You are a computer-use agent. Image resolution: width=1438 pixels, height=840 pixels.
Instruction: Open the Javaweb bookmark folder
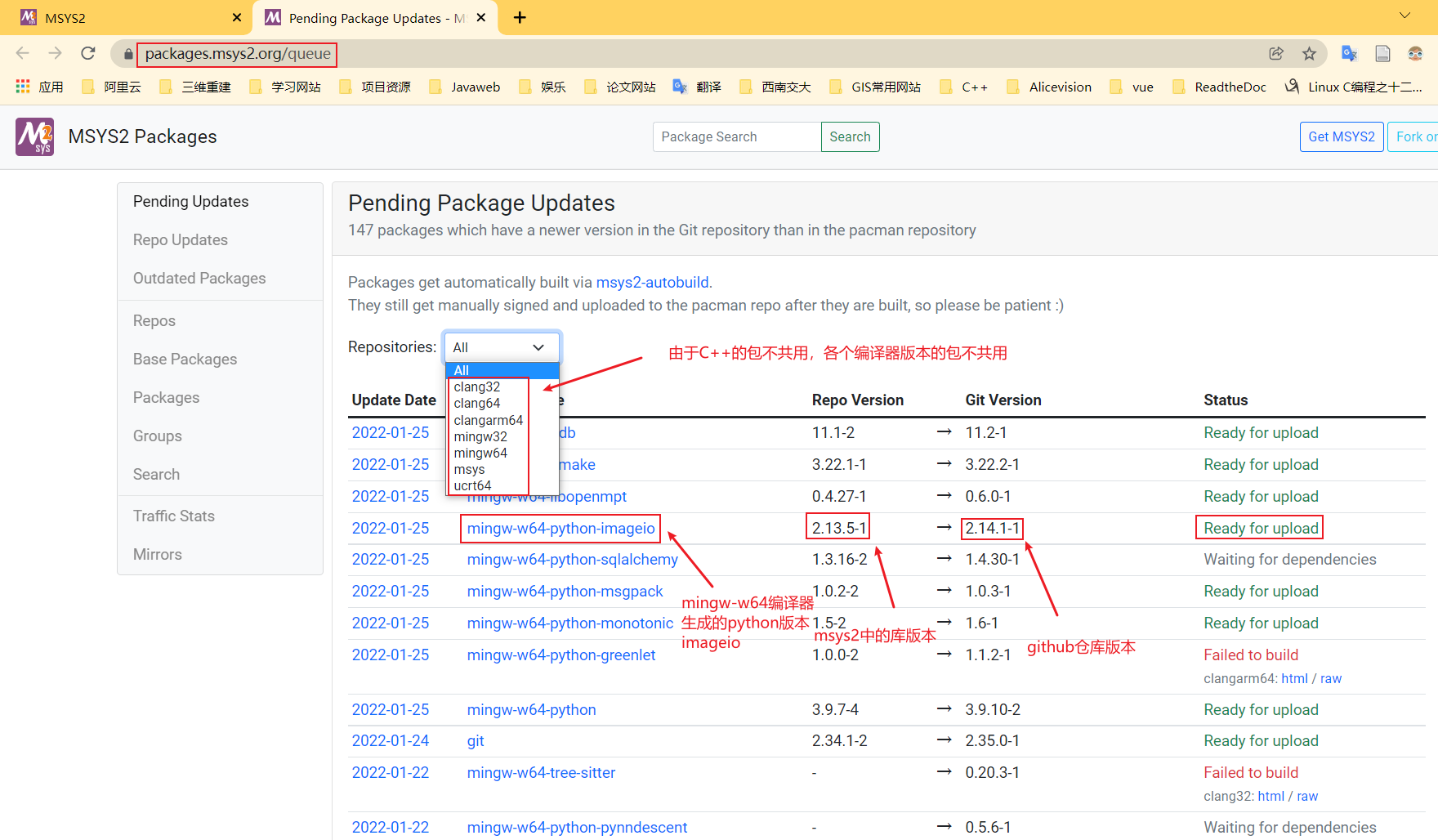point(464,87)
